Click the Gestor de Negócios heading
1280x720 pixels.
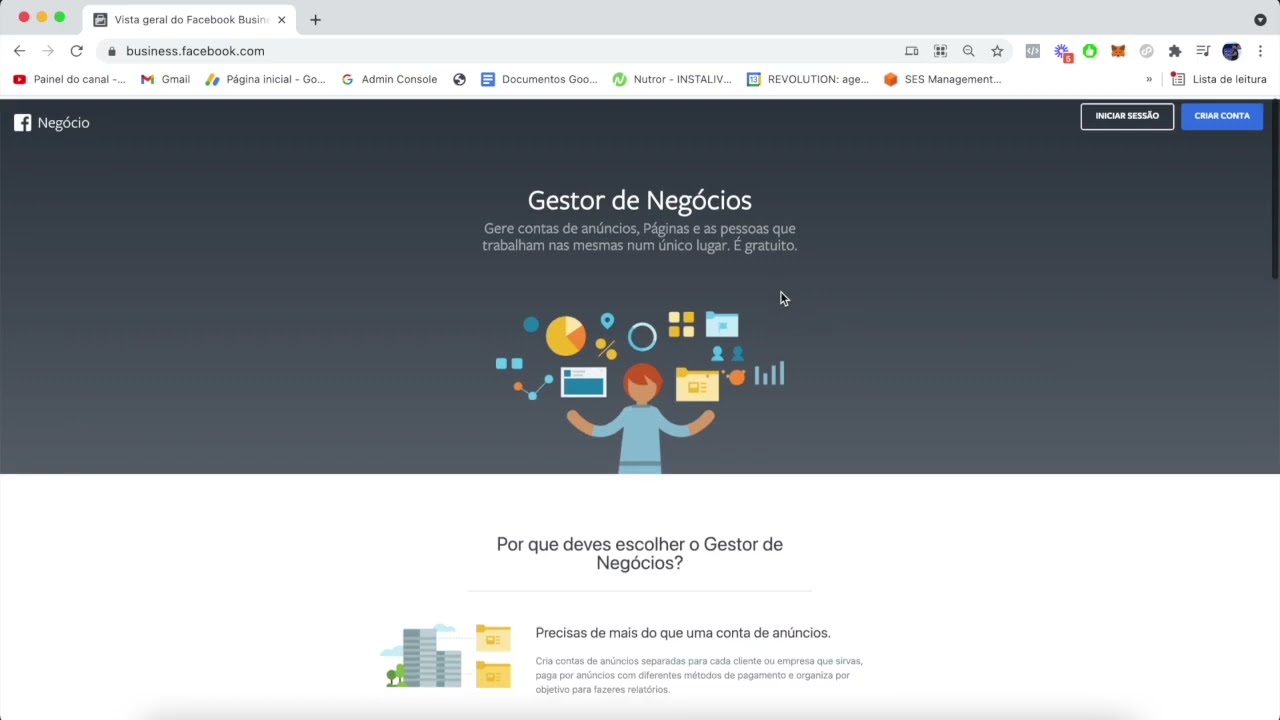640,200
